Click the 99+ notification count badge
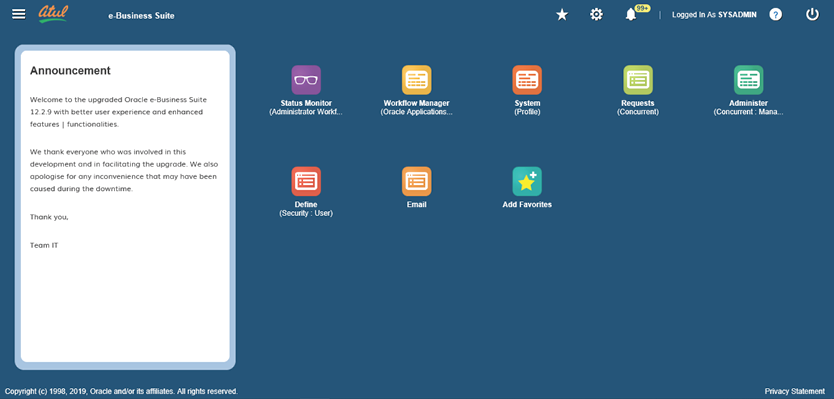This screenshot has height=399, width=834. [x=643, y=9]
